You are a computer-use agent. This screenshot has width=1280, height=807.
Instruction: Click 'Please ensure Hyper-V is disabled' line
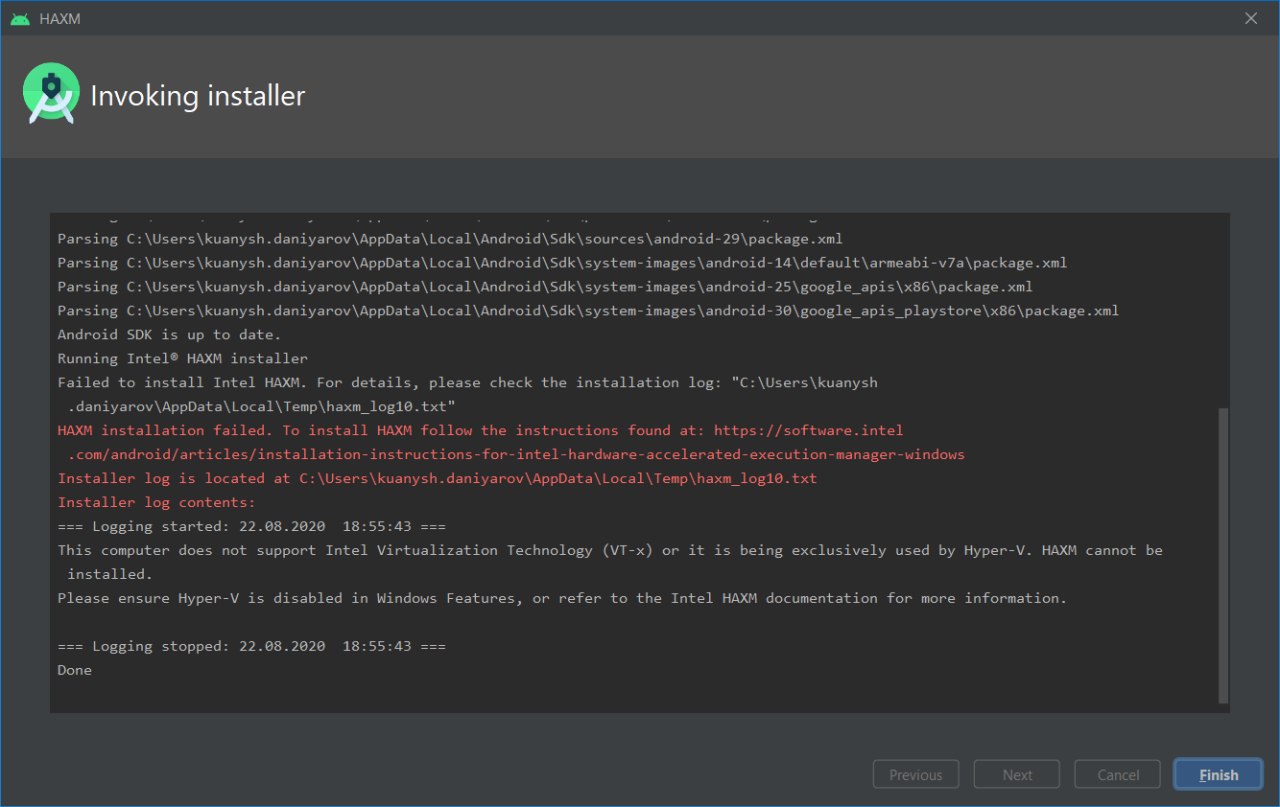pos(562,599)
